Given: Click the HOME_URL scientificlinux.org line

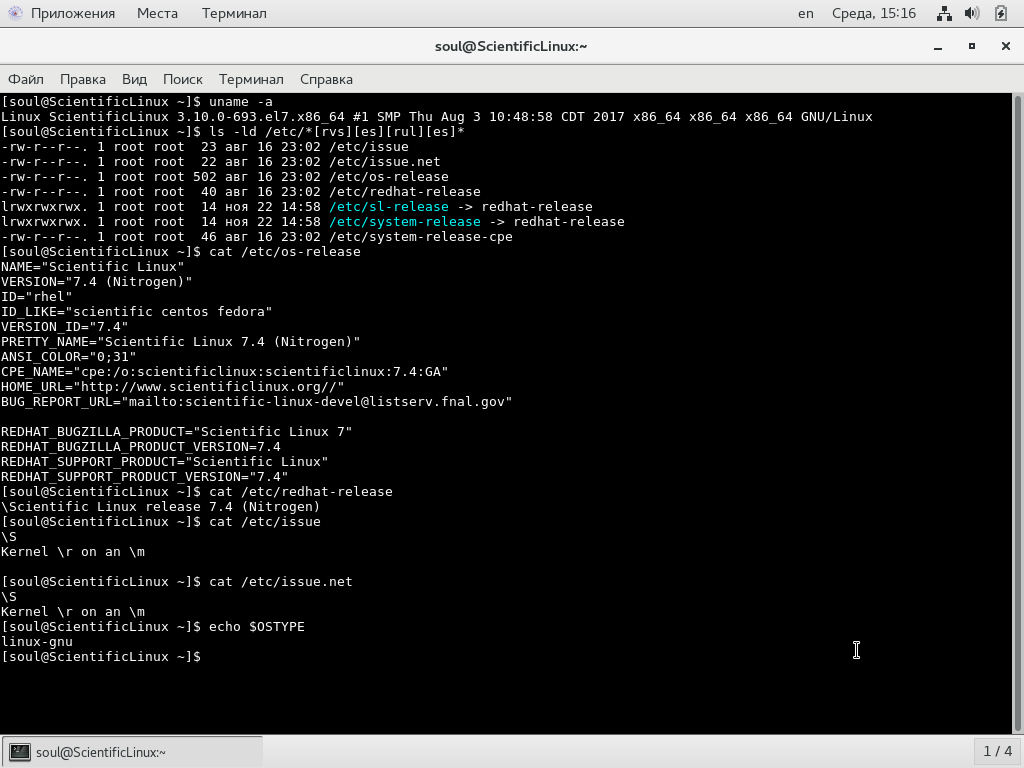Looking at the screenshot, I should tap(172, 387).
